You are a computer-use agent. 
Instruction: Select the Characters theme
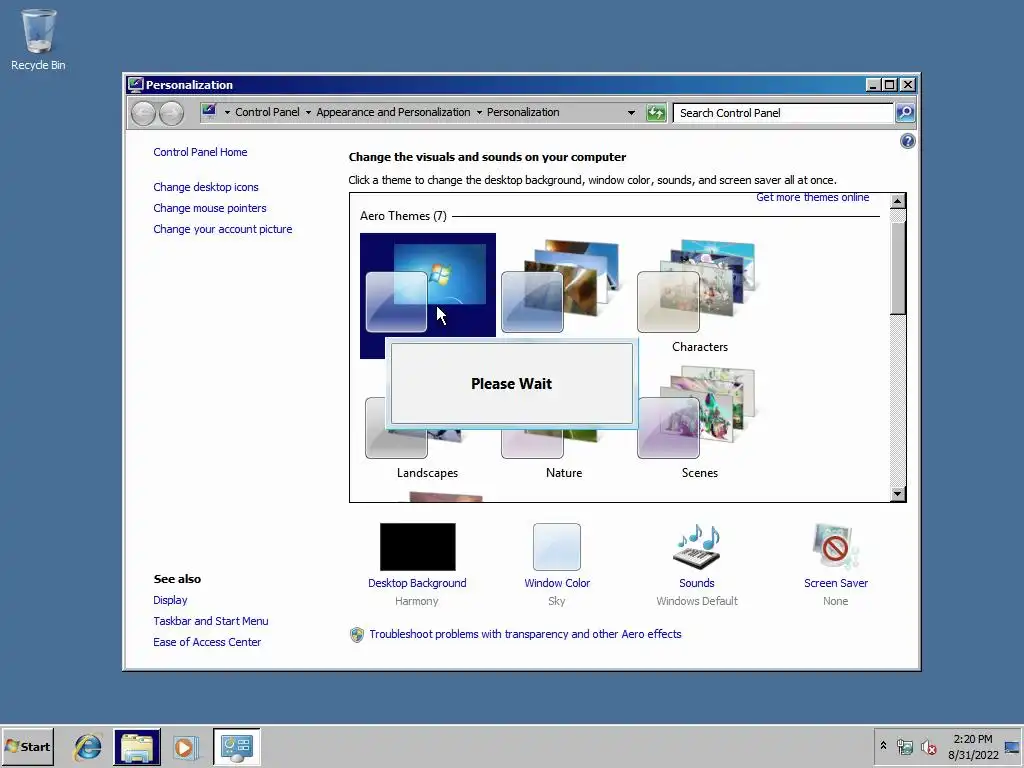699,296
